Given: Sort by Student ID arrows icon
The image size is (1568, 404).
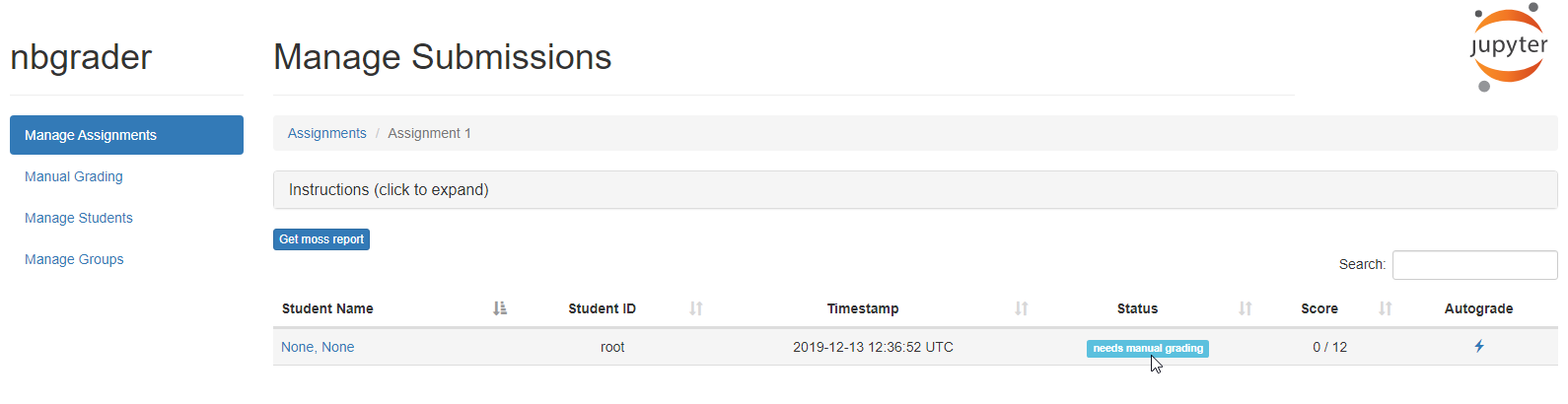Looking at the screenshot, I should 696,308.
